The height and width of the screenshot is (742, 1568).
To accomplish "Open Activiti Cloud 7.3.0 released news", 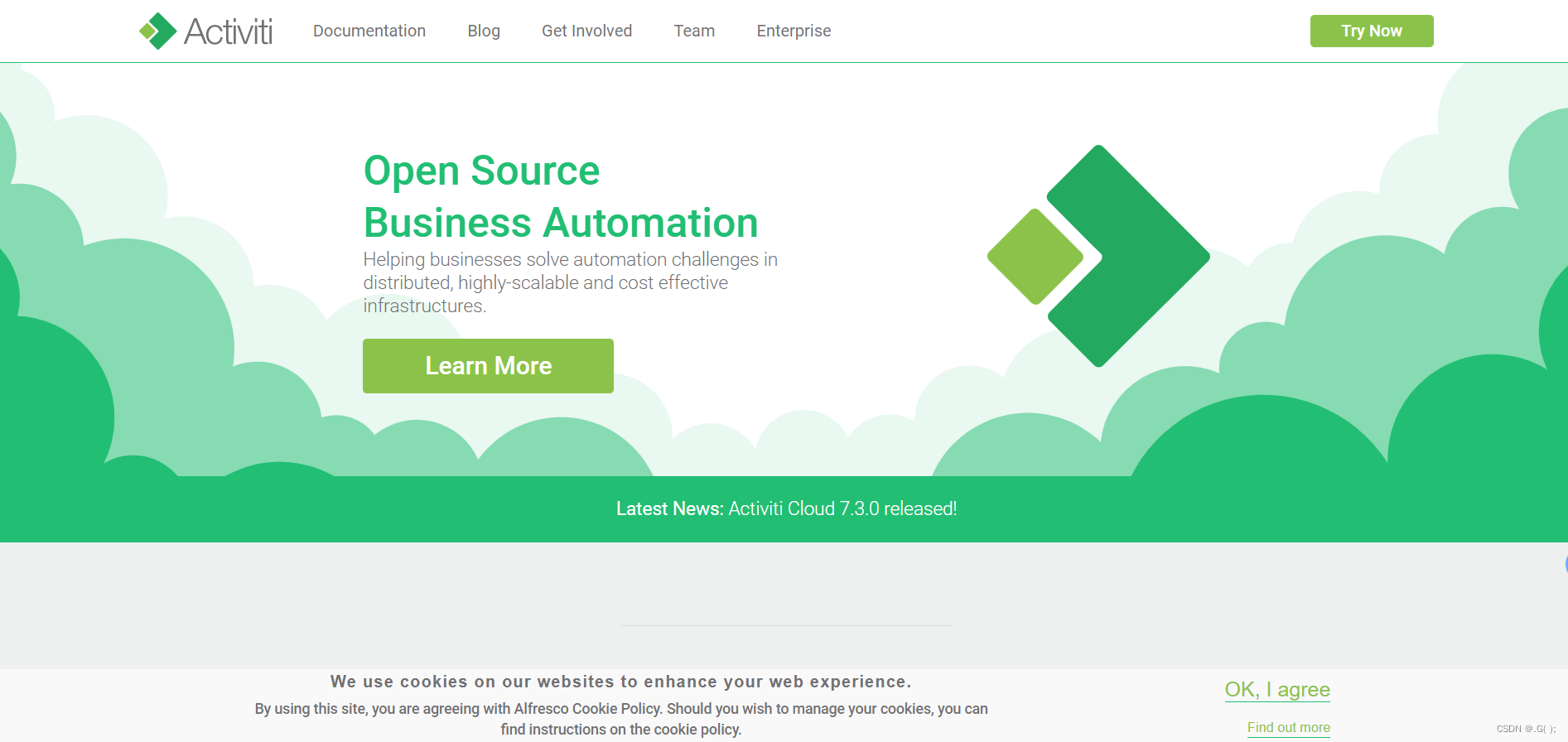I will 842,508.
